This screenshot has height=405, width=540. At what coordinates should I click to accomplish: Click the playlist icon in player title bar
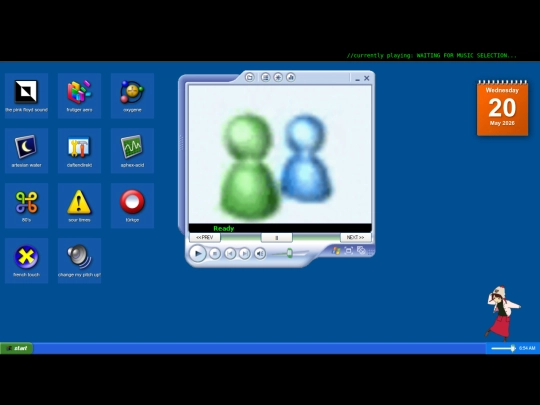click(x=265, y=77)
